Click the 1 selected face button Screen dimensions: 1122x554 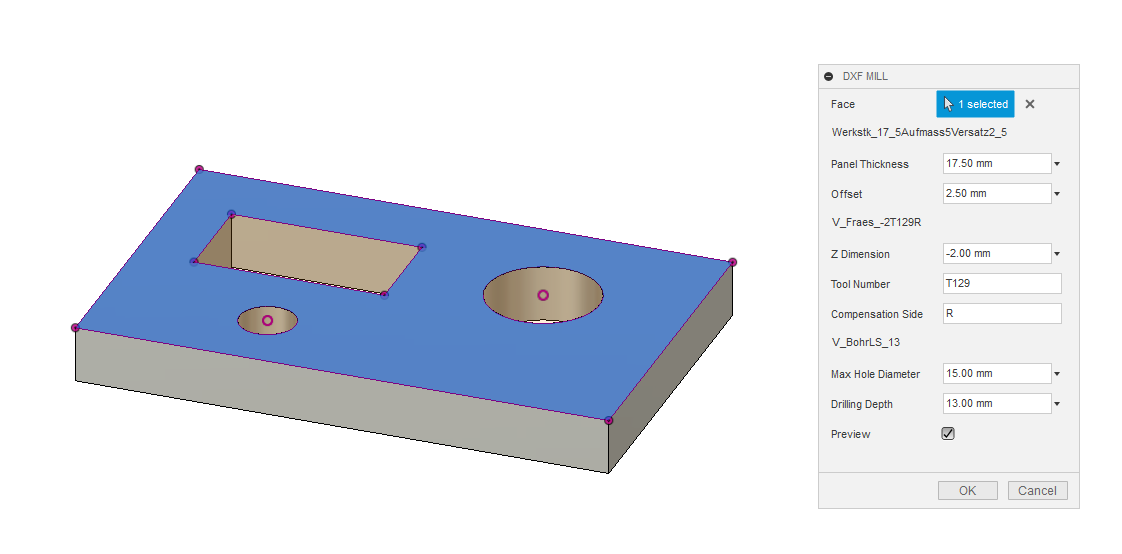coord(975,104)
